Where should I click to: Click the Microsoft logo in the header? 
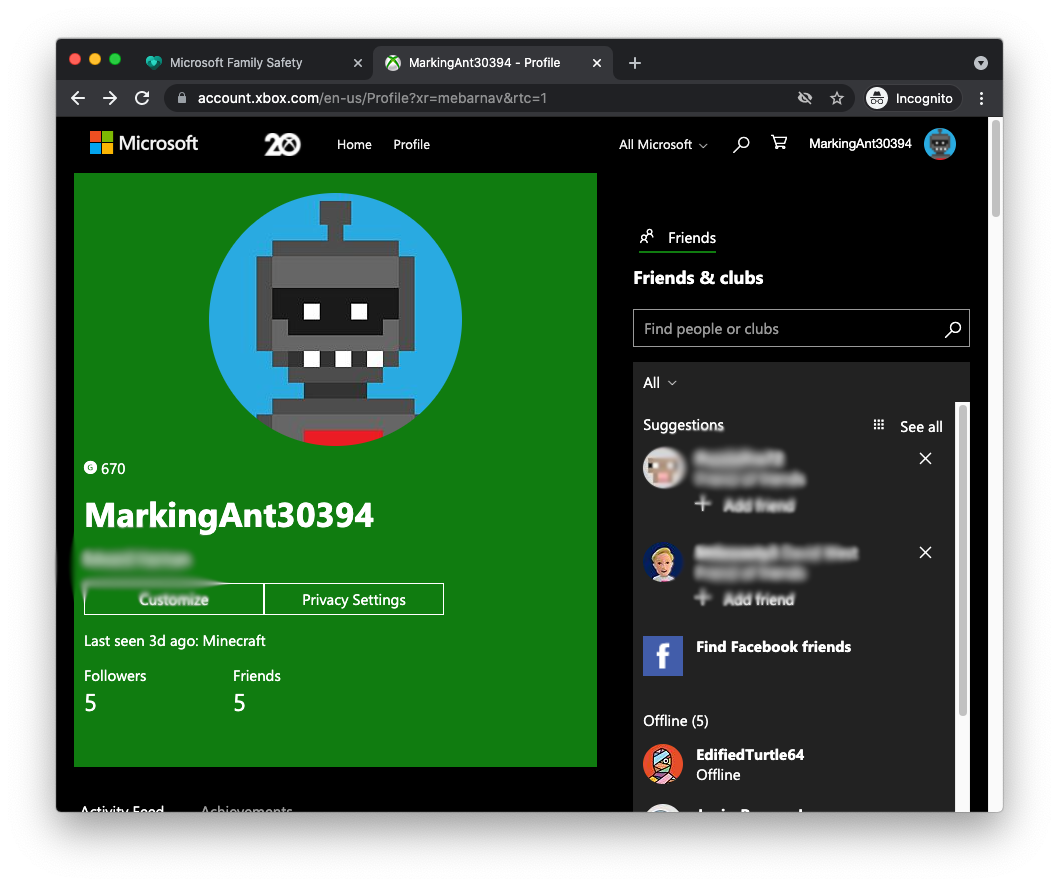click(143, 143)
